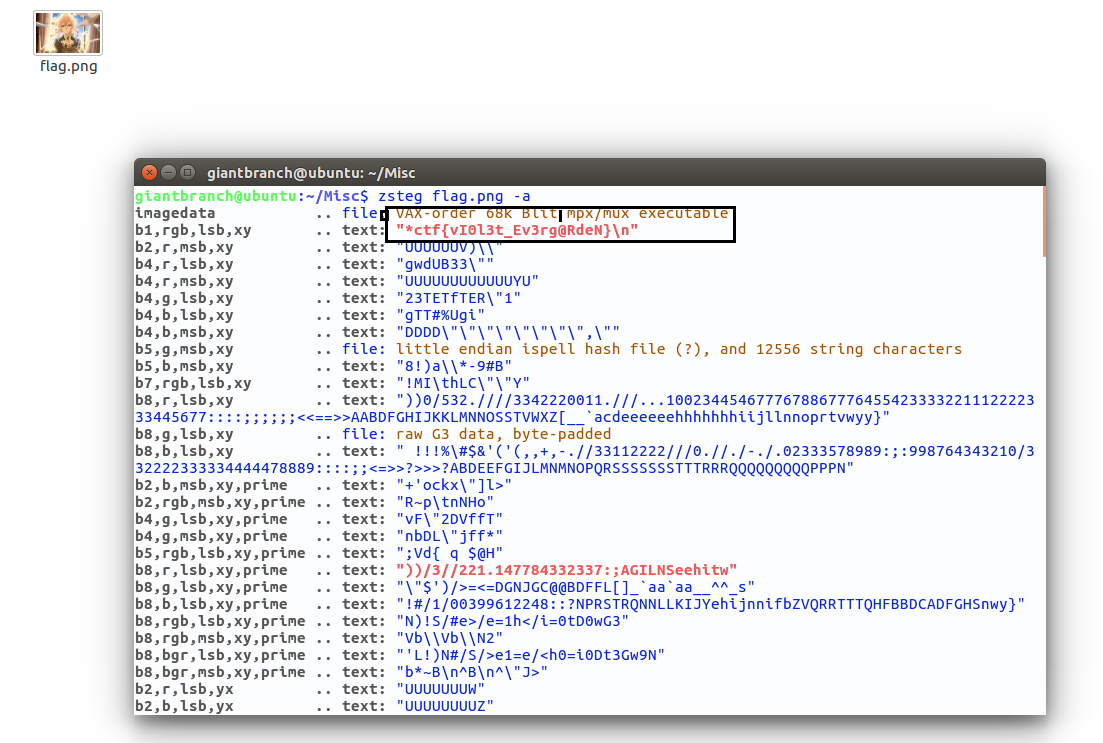Click the little endian ispell hash file text

pos(679,349)
